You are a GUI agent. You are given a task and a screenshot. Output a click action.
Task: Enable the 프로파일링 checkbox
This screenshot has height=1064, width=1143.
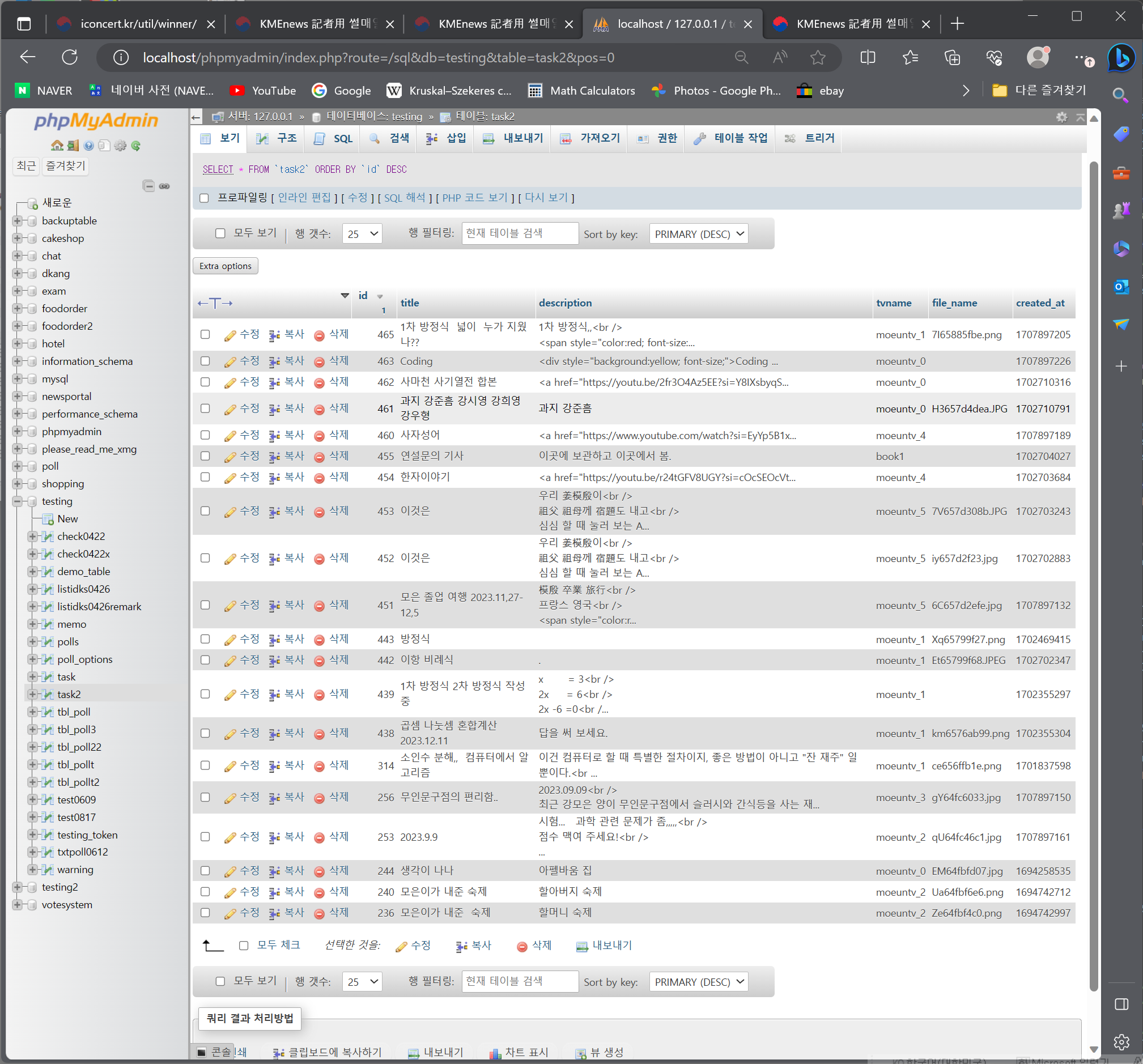tap(204, 198)
